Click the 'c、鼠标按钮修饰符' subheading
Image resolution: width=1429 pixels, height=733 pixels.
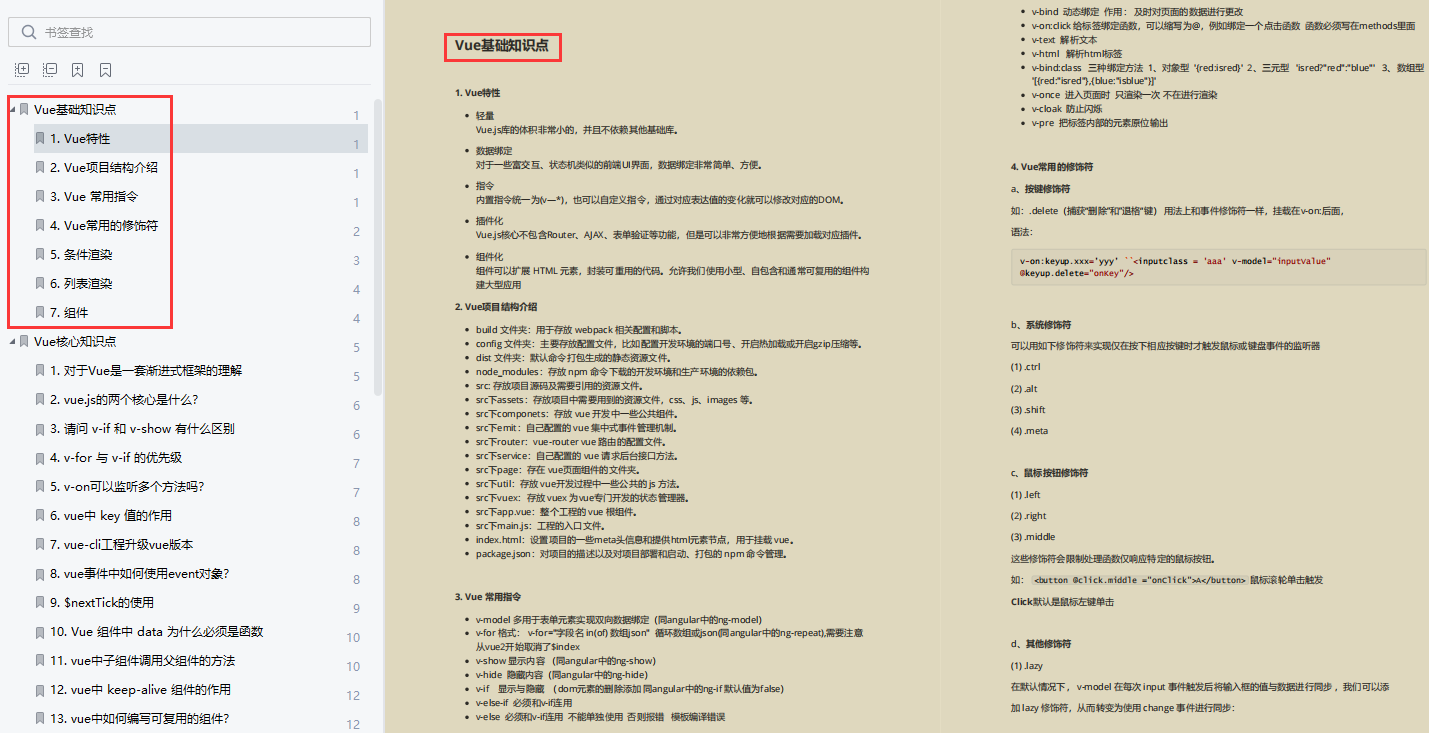pyautogui.click(x=1049, y=473)
